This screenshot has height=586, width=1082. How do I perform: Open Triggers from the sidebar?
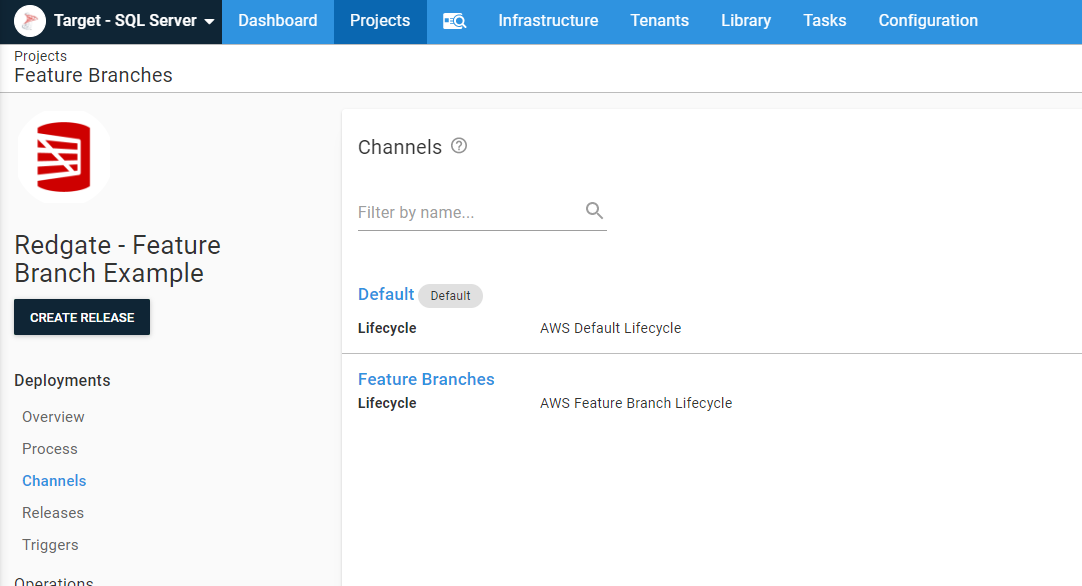tap(50, 545)
